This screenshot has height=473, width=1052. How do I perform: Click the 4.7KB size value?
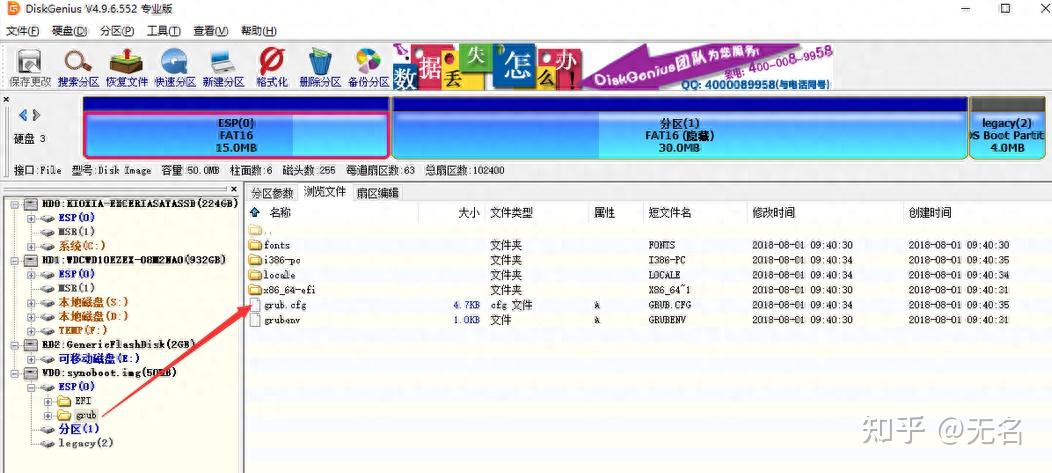coord(466,305)
